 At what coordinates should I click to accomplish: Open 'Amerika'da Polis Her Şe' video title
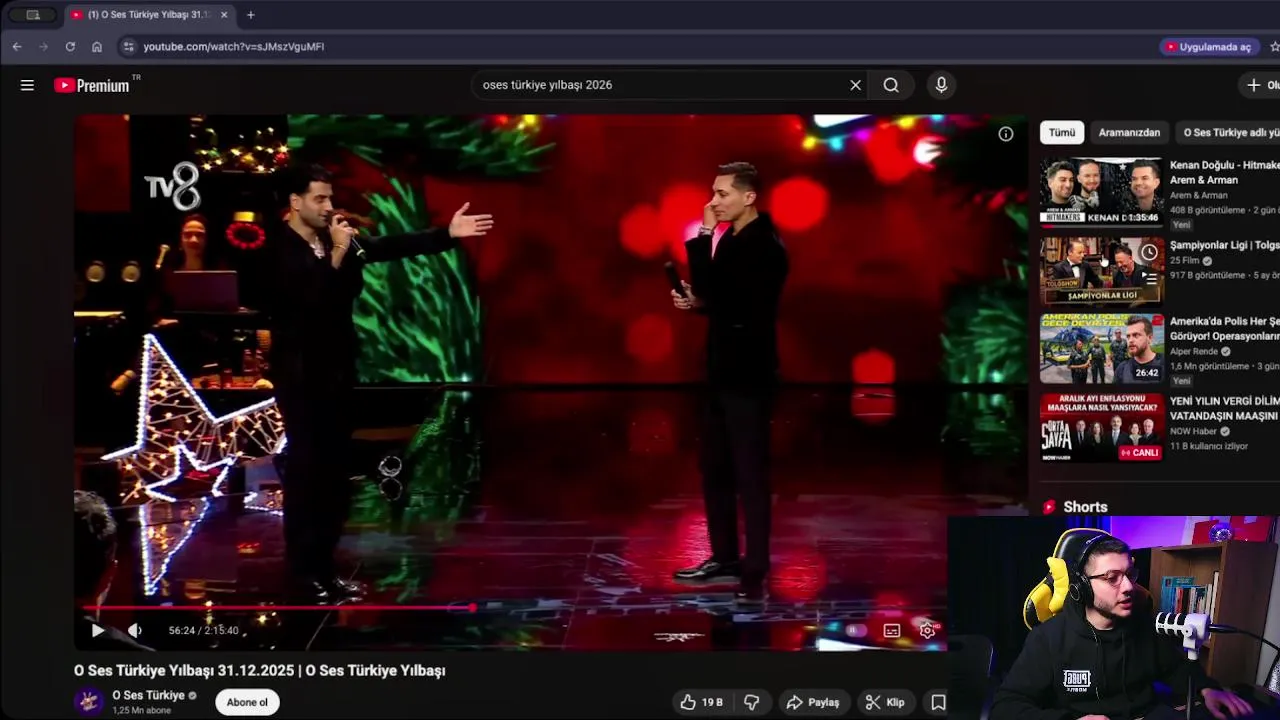1225,329
